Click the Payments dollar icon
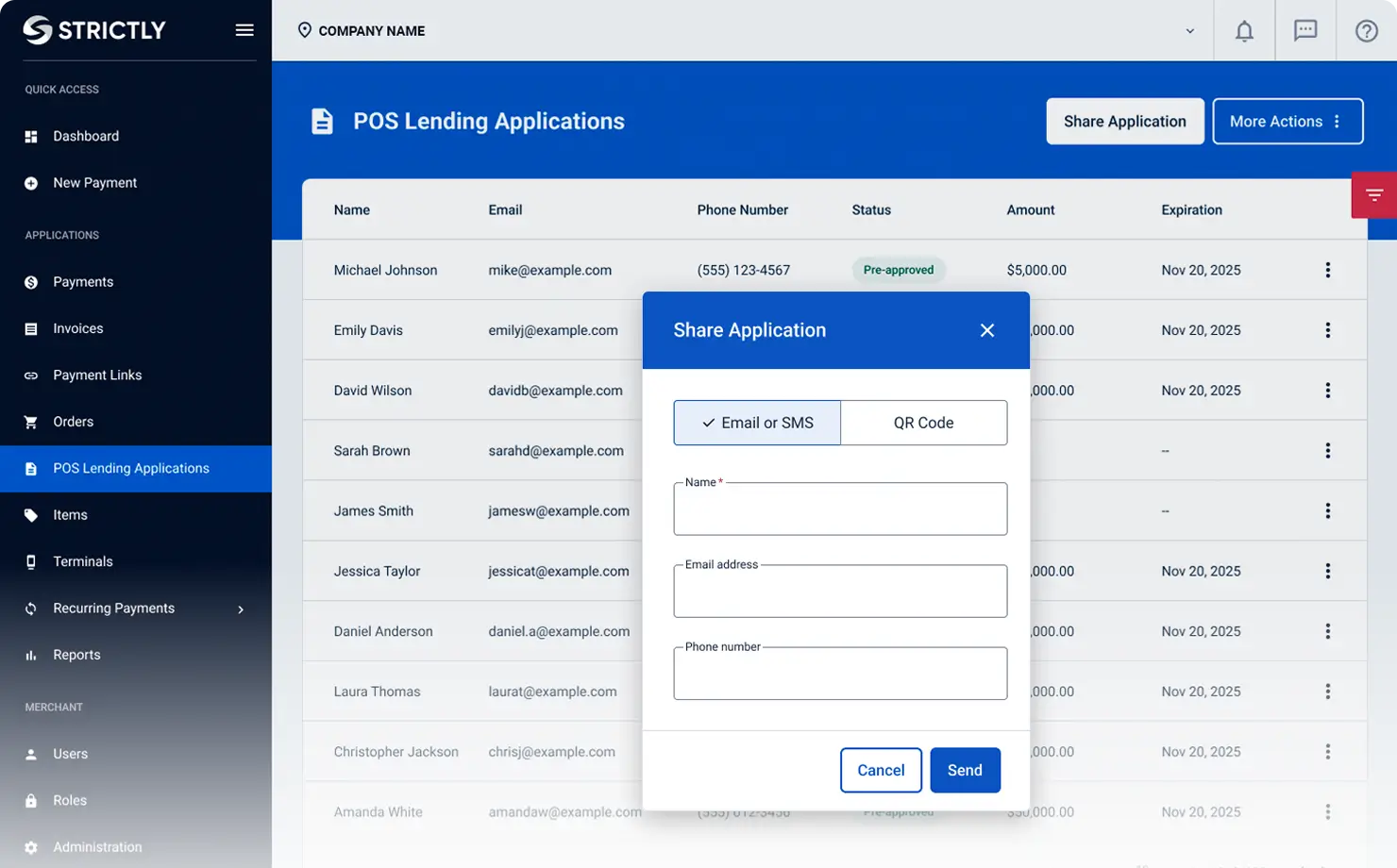The image size is (1397, 868). 31,282
